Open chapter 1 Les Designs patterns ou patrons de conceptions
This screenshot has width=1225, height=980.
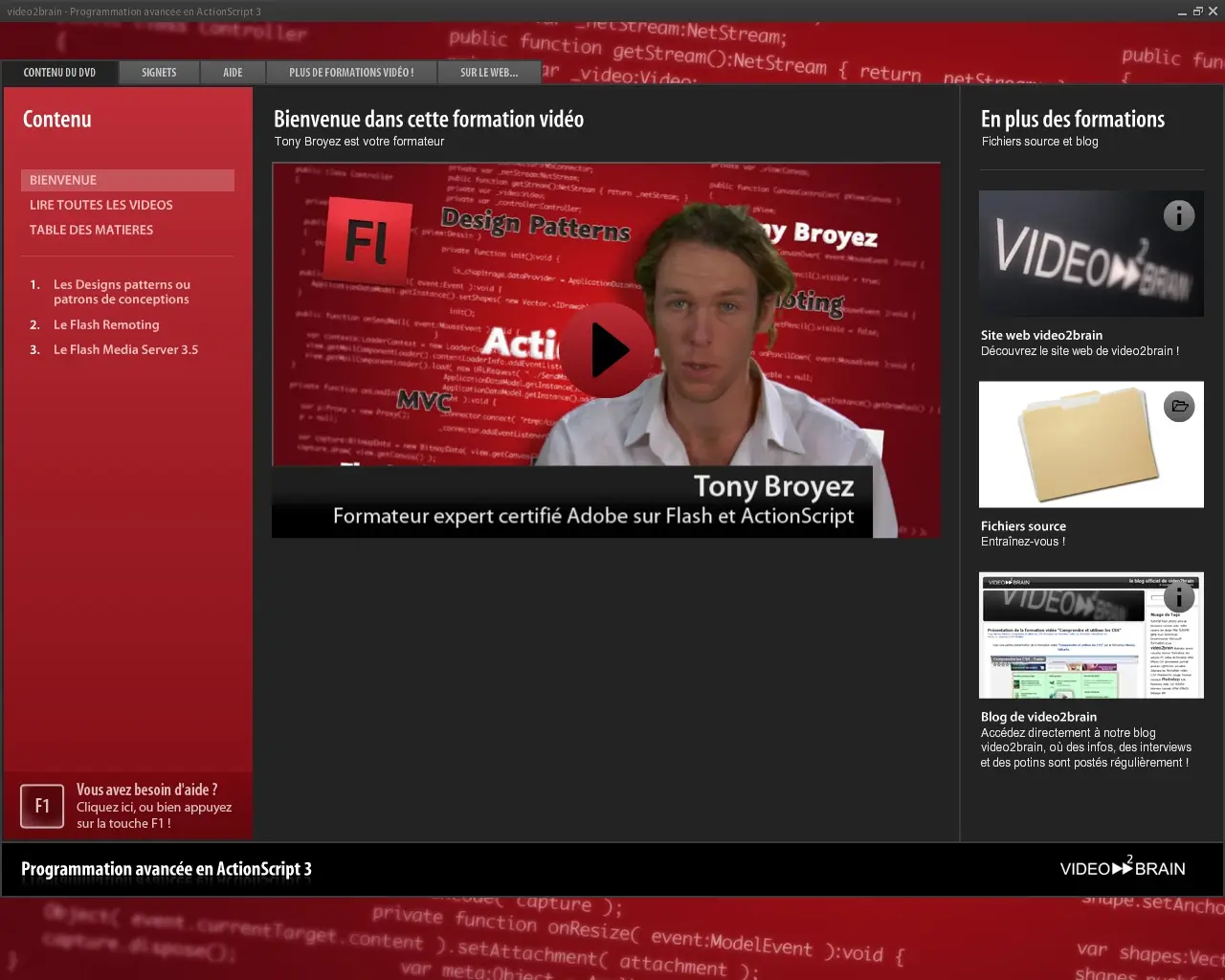pyautogui.click(x=122, y=292)
